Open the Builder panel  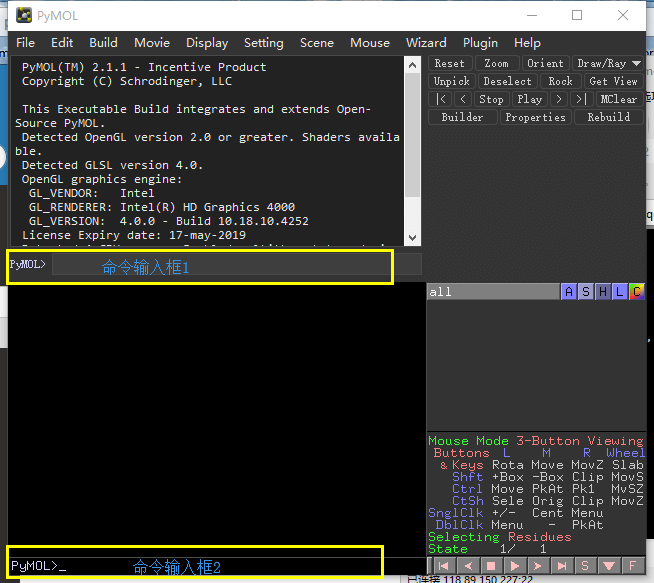(x=463, y=117)
